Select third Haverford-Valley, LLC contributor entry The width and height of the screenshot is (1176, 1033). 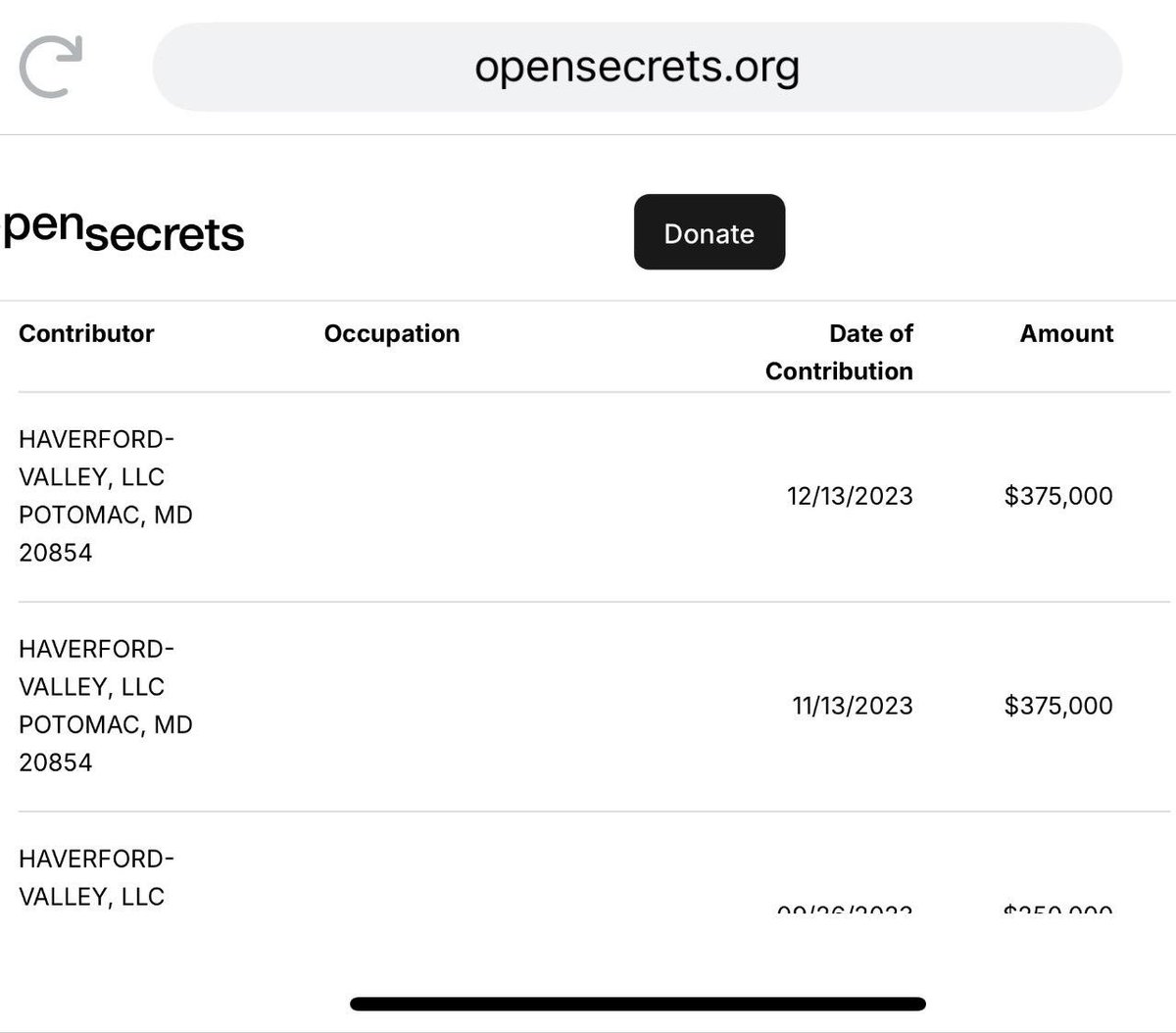coord(97,877)
